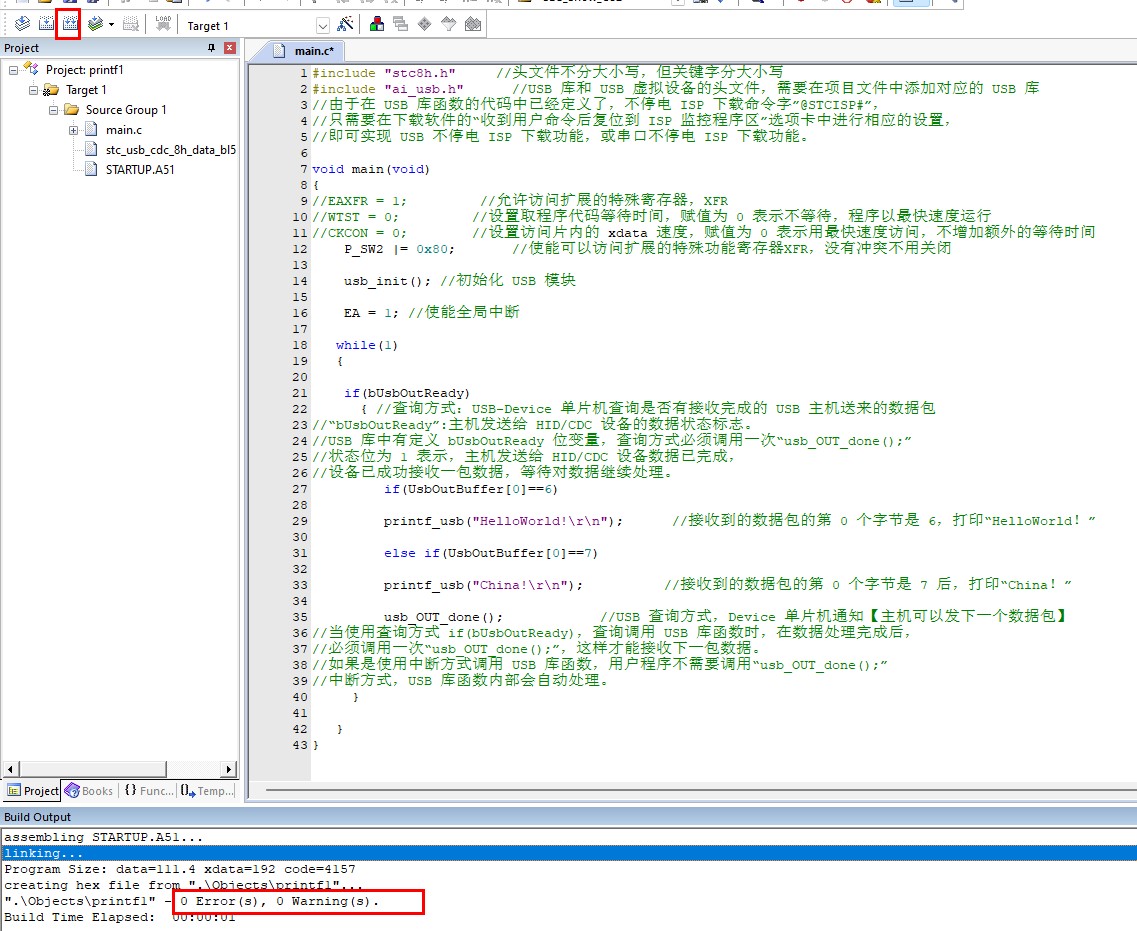Click the LOAD download-to-flash icon
The height and width of the screenshot is (931, 1137).
(x=163, y=24)
